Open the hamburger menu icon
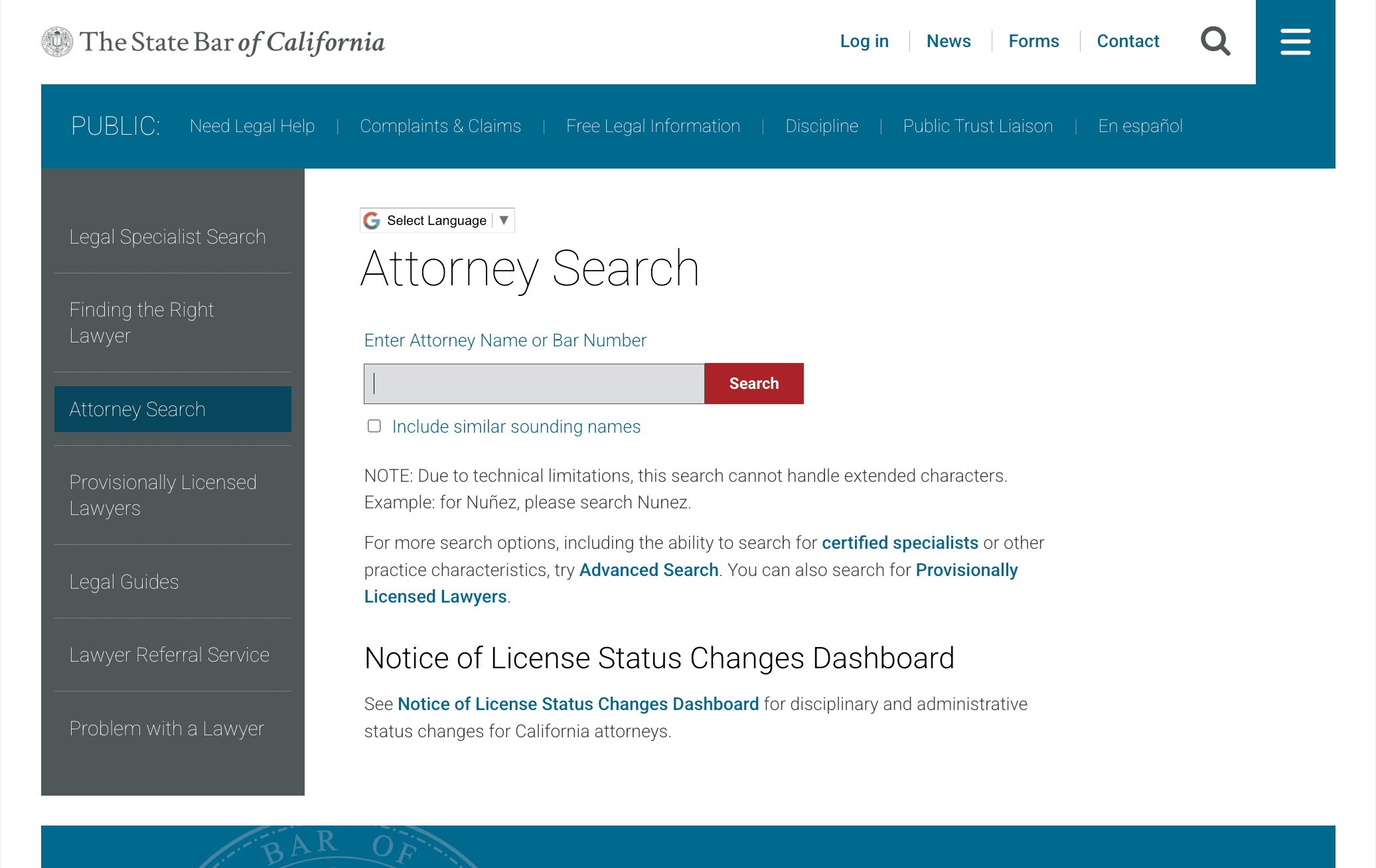Viewport: 1376px width, 868px height. click(1295, 42)
